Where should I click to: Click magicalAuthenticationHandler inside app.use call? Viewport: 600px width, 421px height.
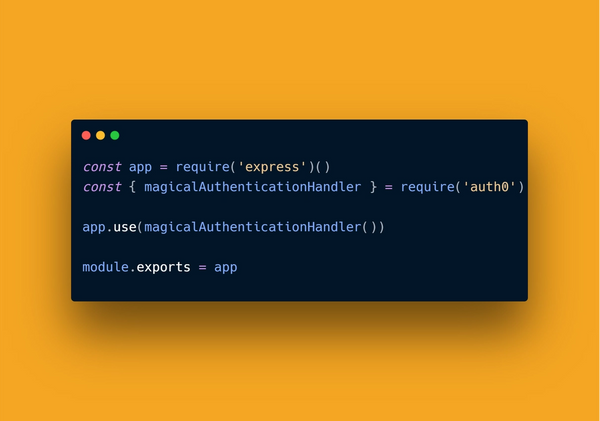253,227
